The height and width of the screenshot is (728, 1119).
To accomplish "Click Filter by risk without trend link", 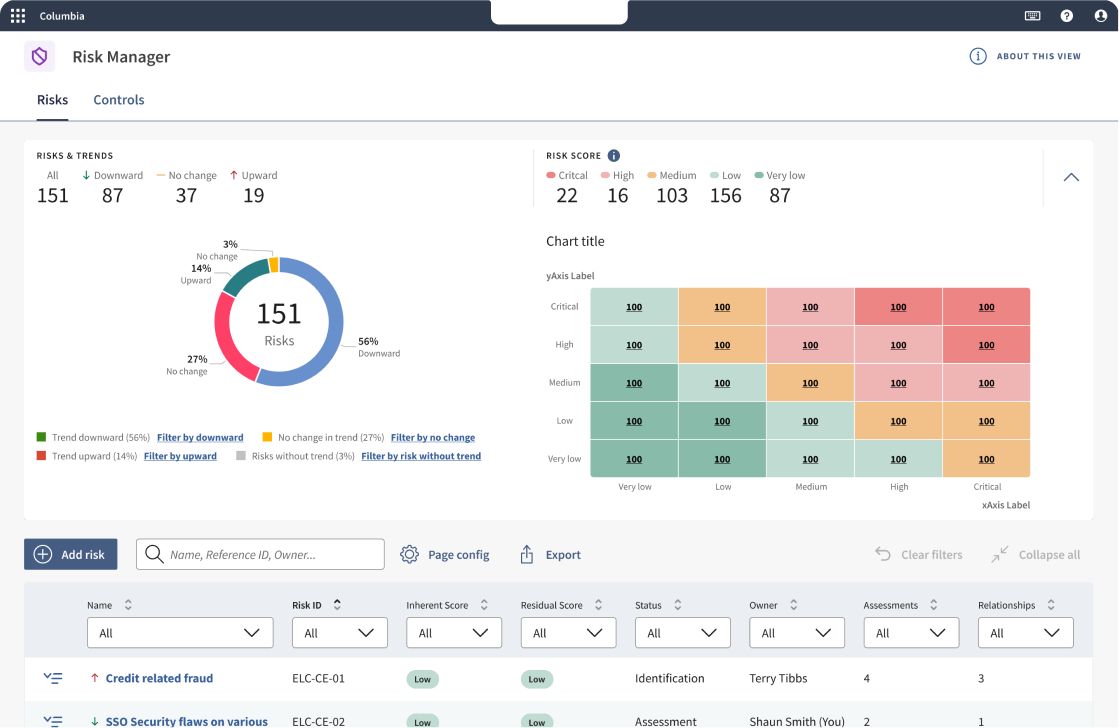I will coord(421,456).
